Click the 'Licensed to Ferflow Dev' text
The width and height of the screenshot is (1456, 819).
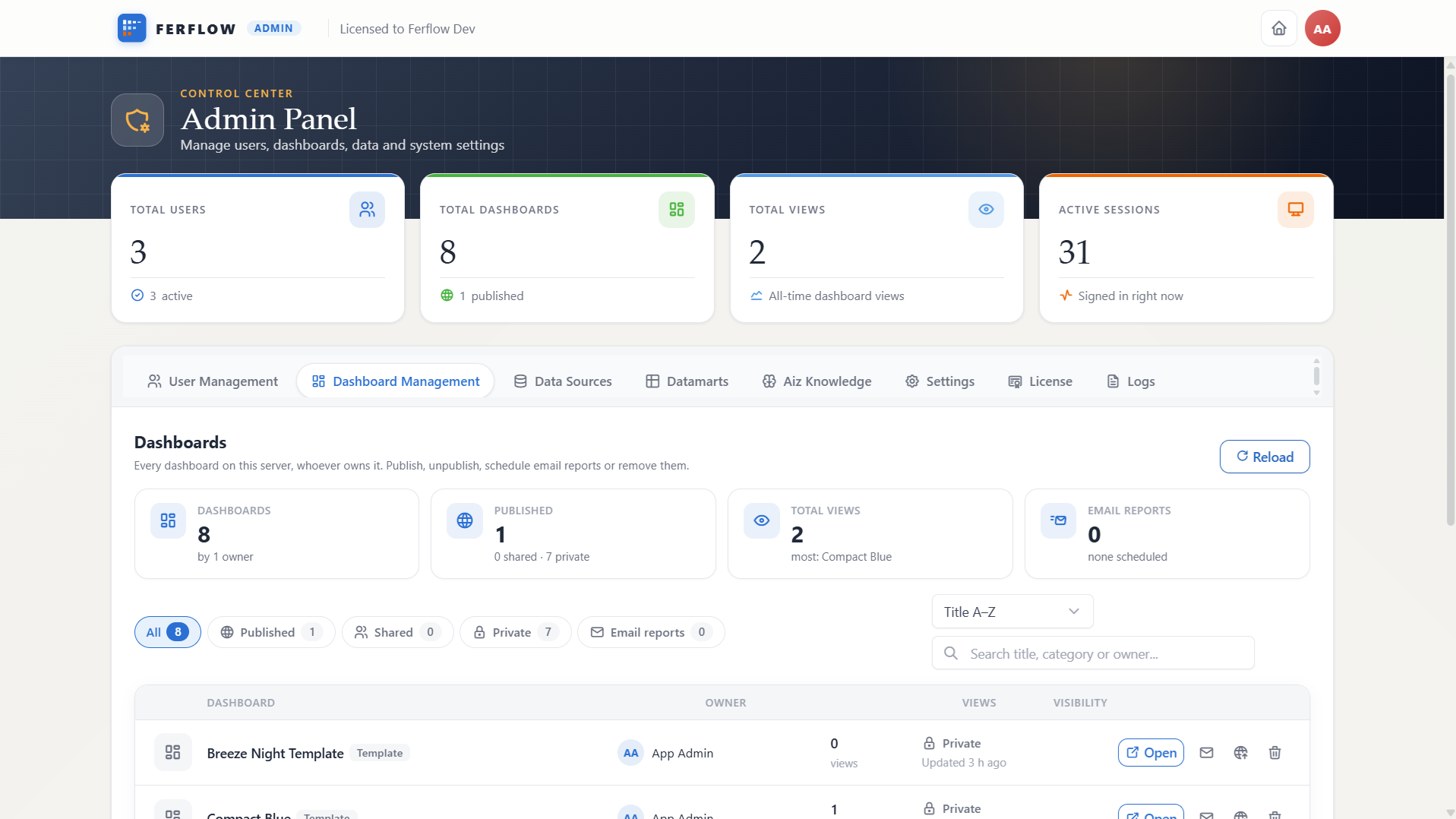click(x=407, y=29)
